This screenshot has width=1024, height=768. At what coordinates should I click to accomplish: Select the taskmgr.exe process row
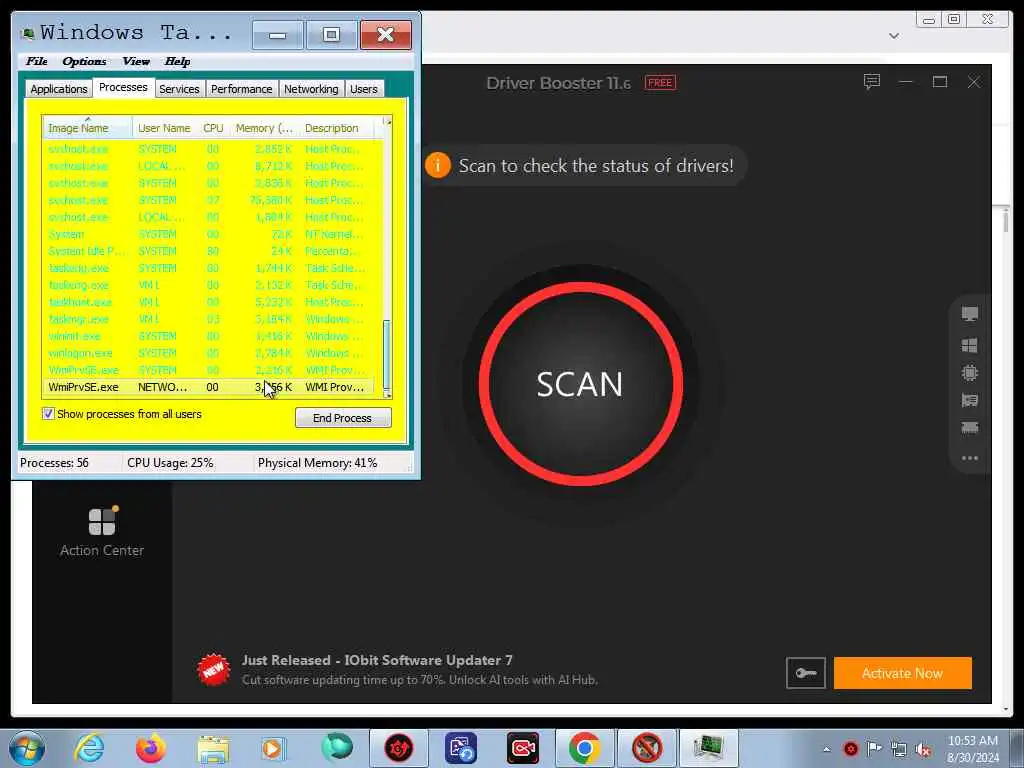tap(208, 319)
